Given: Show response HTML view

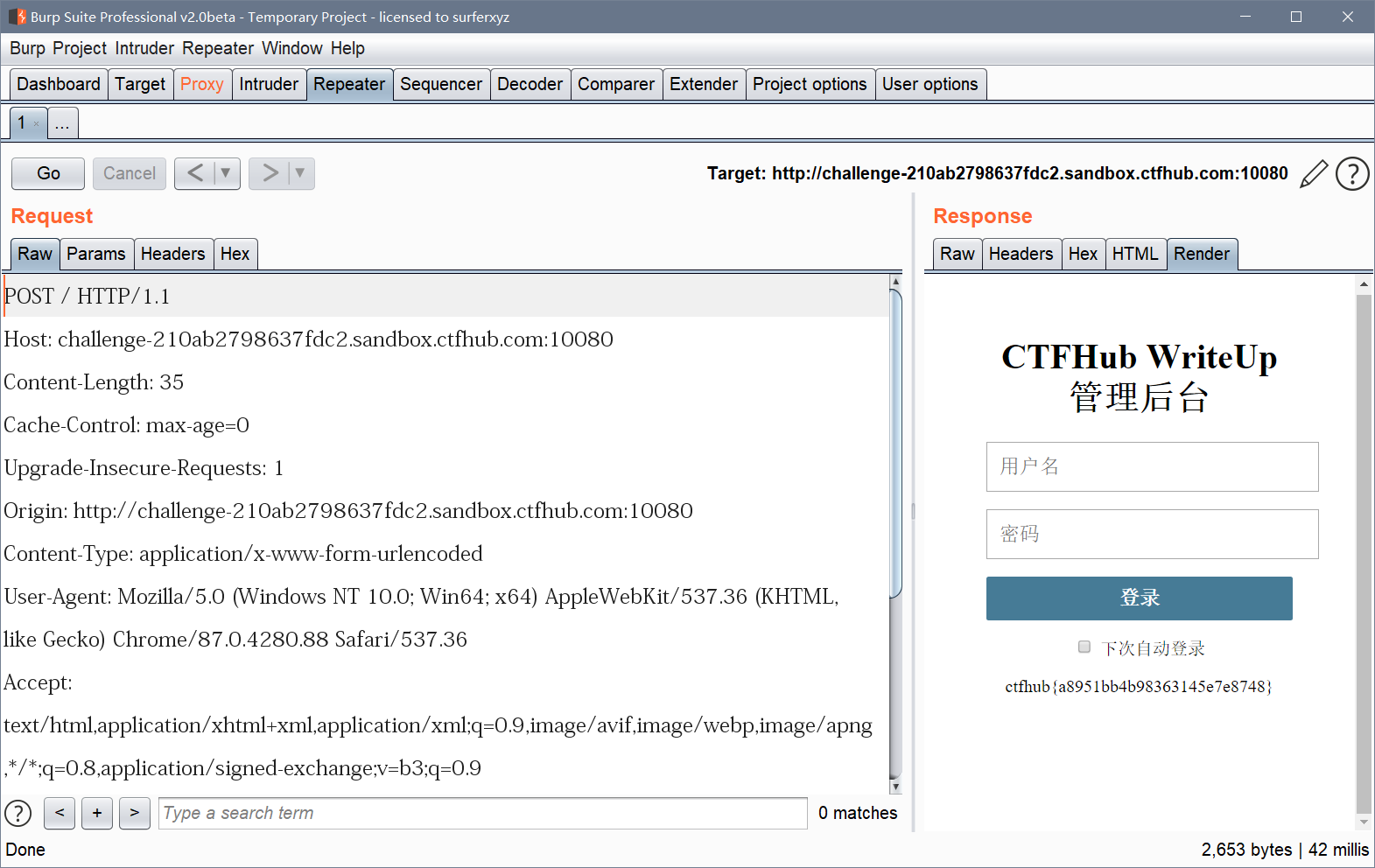Looking at the screenshot, I should [x=1135, y=254].
